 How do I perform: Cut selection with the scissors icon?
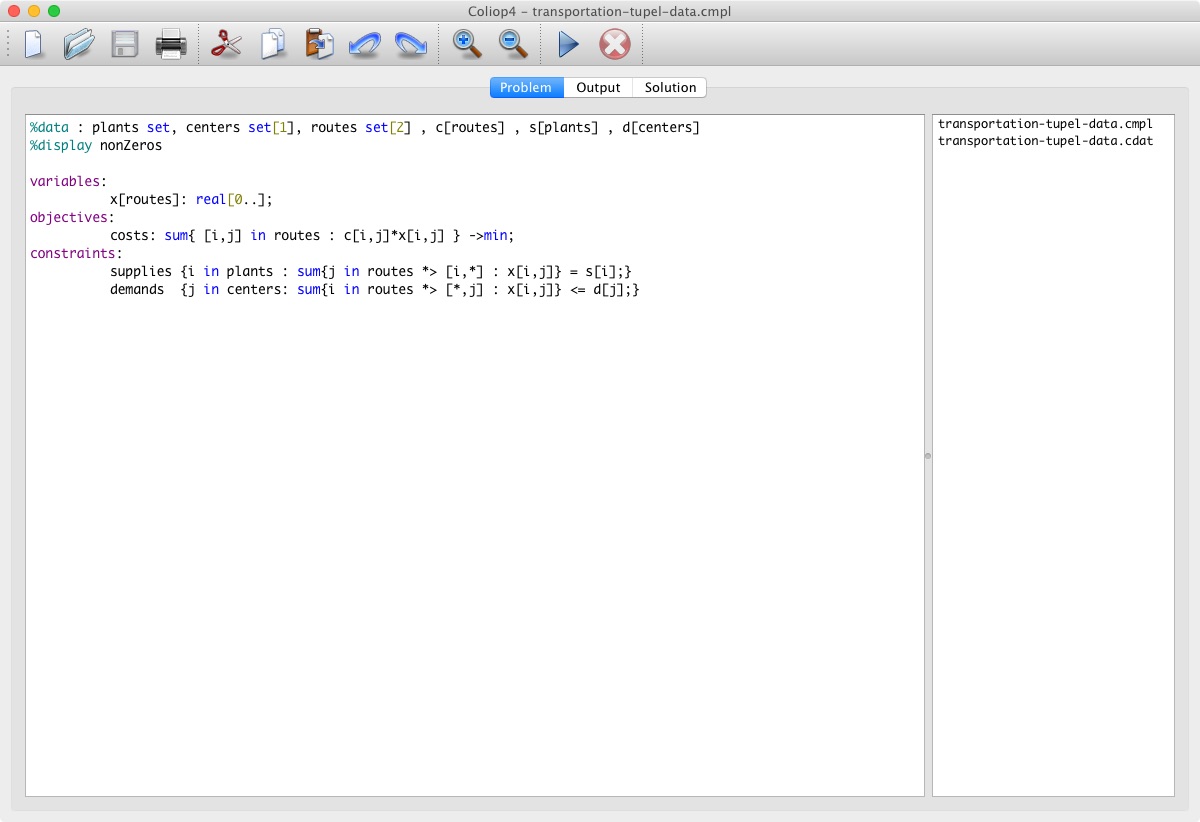click(x=226, y=45)
